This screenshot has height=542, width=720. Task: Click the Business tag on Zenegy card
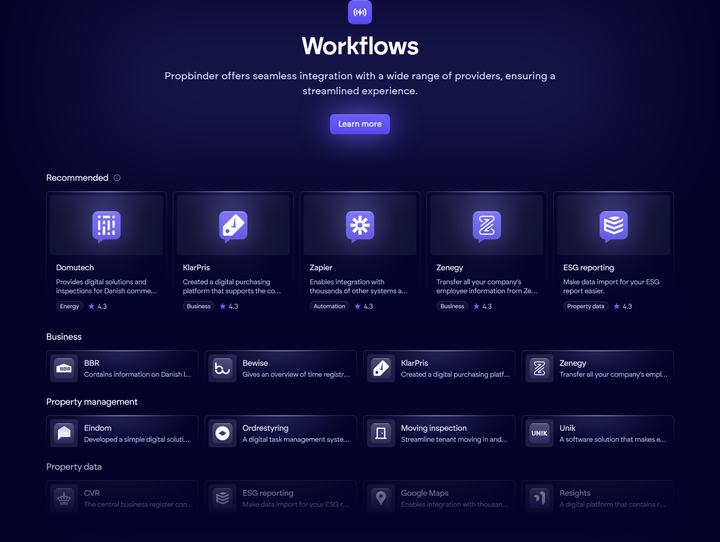pos(452,306)
